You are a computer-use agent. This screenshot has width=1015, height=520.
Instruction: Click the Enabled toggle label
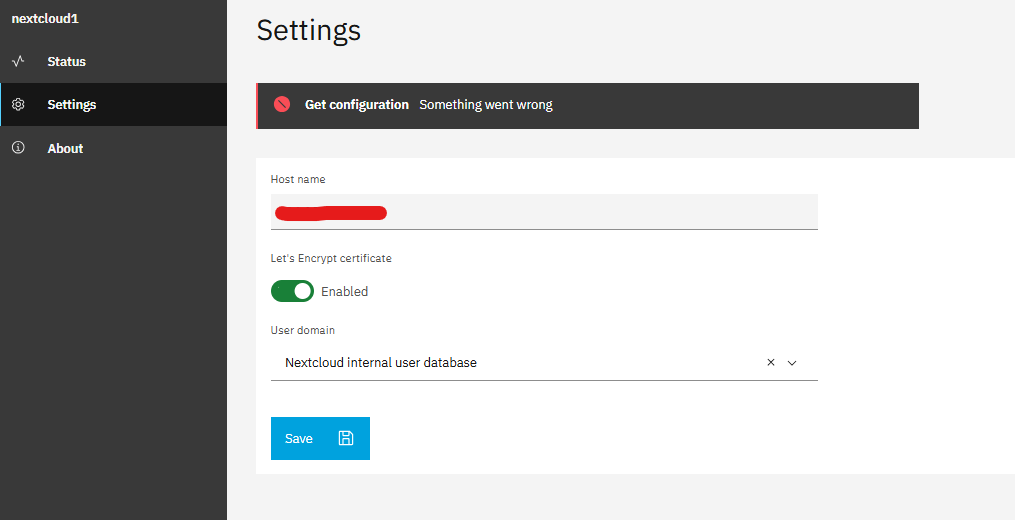pyautogui.click(x=344, y=291)
